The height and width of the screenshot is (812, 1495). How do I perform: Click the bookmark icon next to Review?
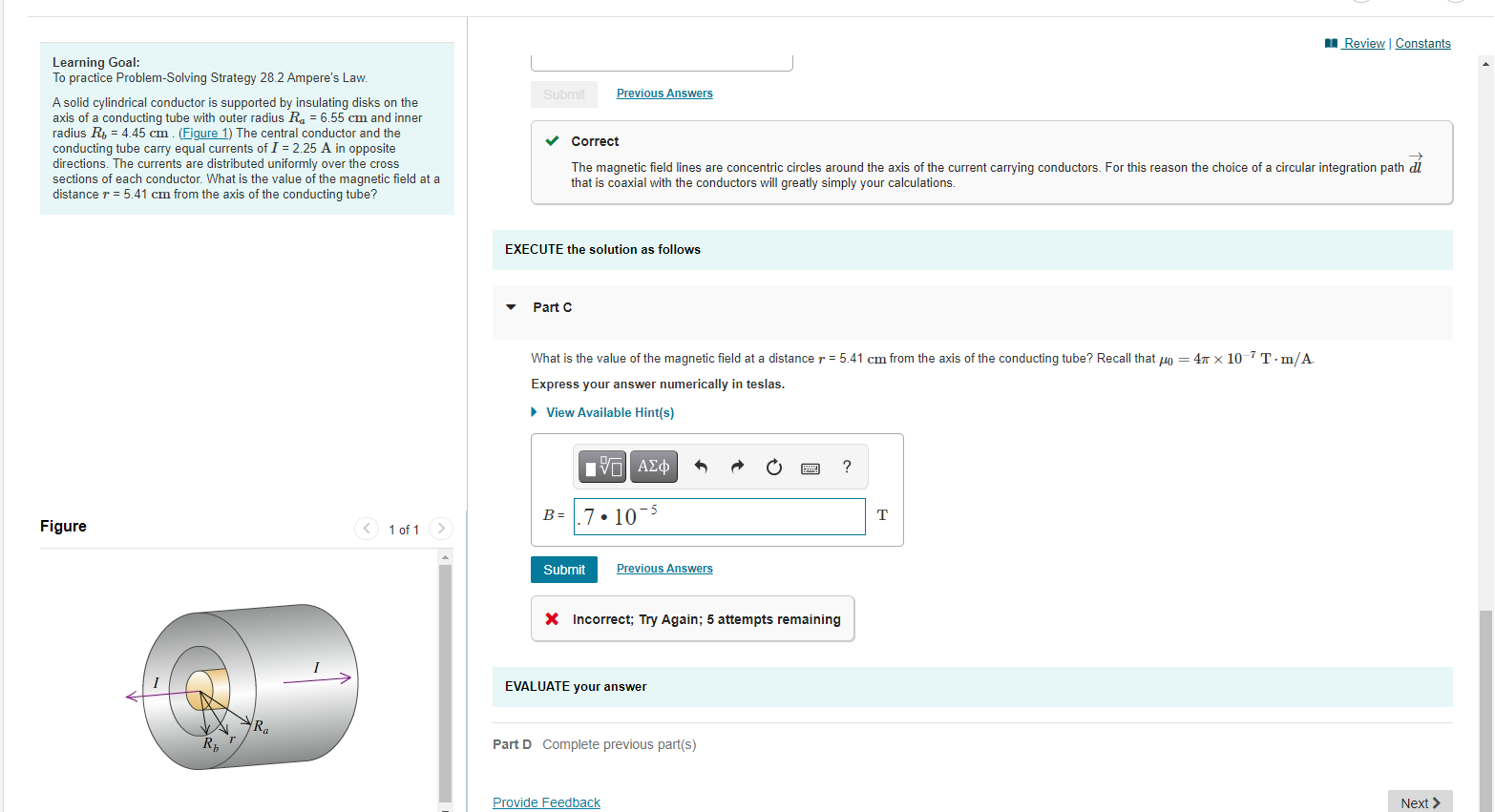click(1330, 42)
